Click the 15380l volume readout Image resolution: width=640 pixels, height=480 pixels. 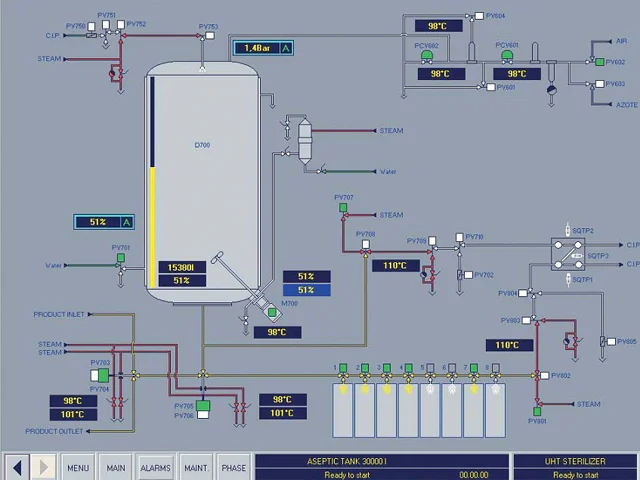coord(182,267)
